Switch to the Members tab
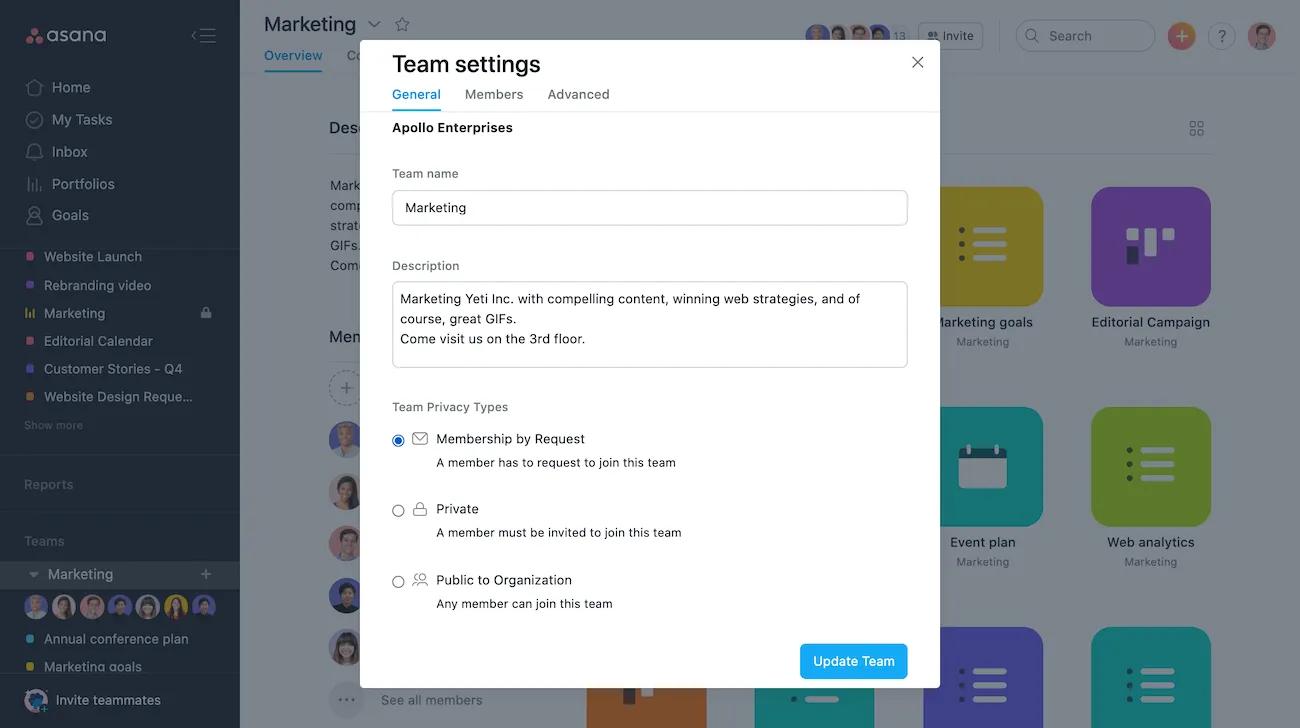Viewport: 1300px width, 728px height. click(494, 94)
